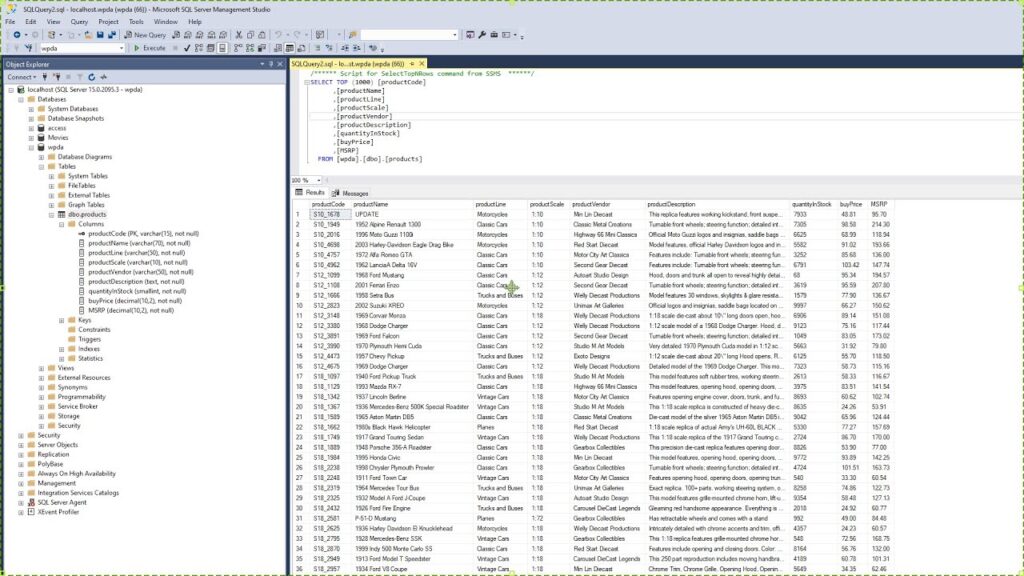Viewport: 1024px width, 576px height.
Task: Select the S10_1678 productCode cell
Action: click(x=329, y=214)
